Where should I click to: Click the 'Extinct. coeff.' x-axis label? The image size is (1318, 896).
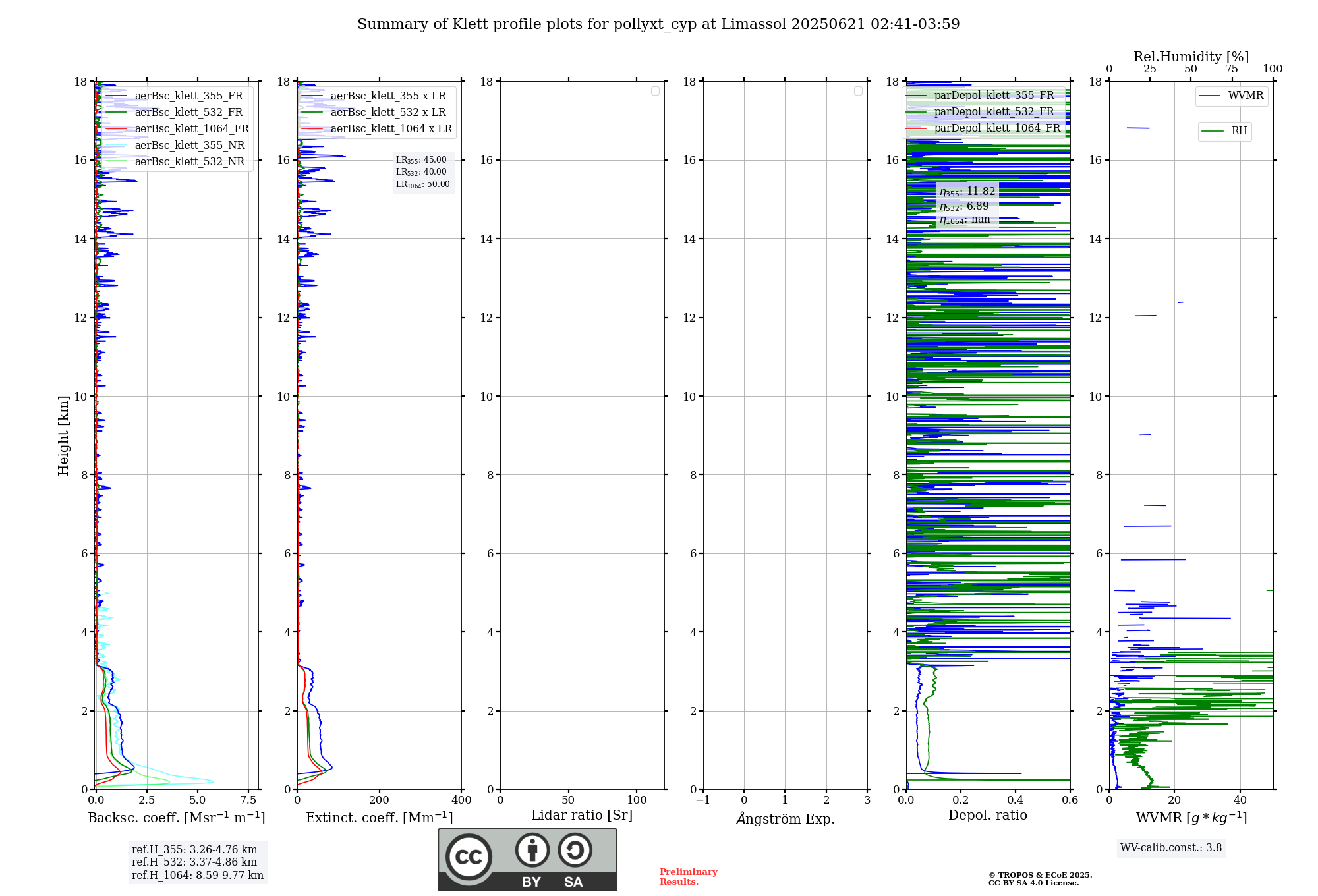380,818
